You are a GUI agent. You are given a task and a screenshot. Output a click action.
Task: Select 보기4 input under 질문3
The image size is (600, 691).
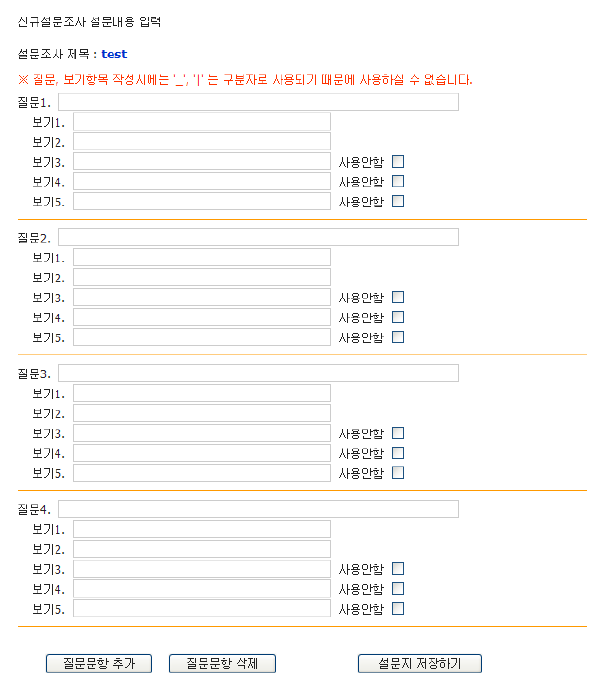click(x=201, y=453)
